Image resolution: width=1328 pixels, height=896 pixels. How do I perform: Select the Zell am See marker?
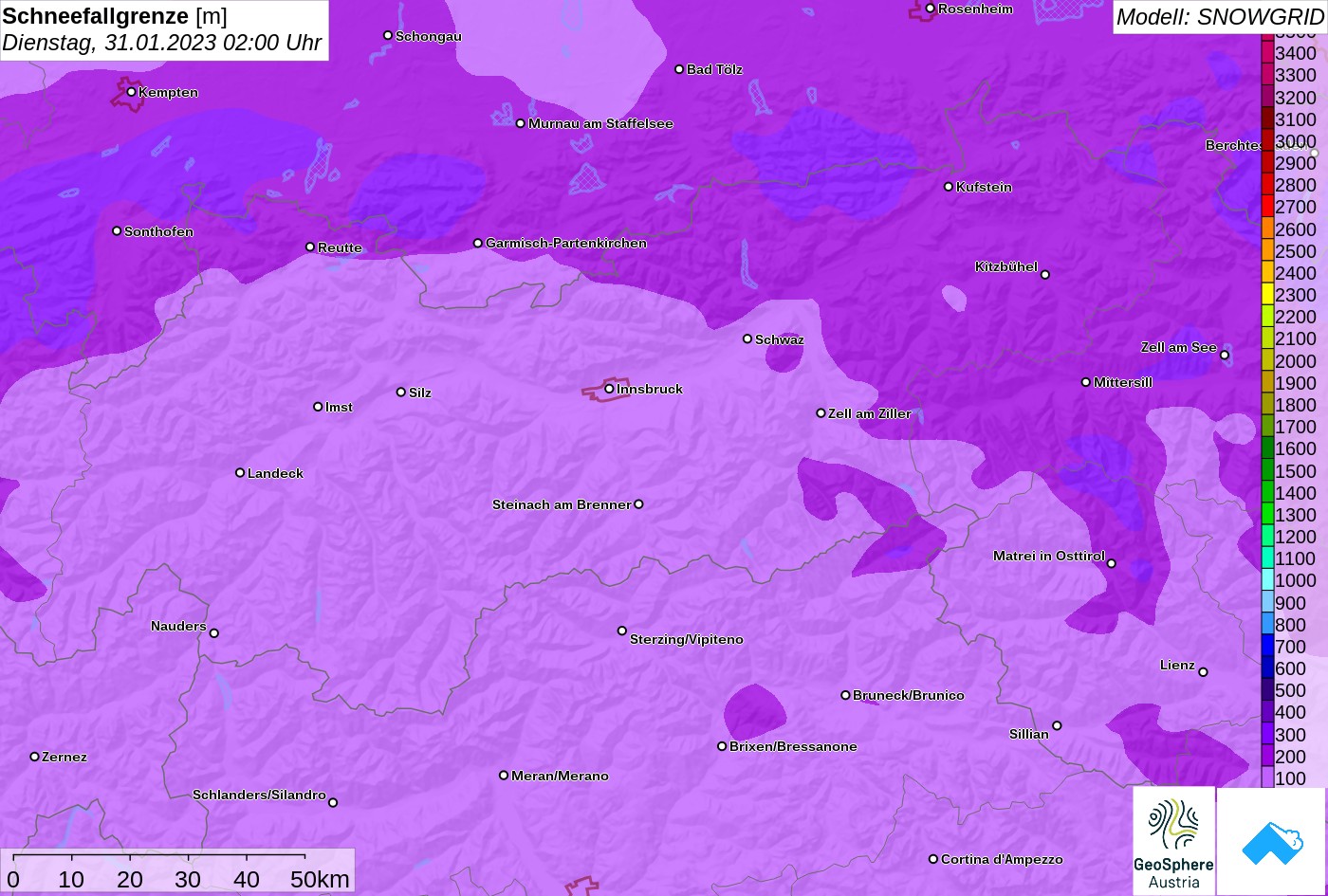click(x=1225, y=356)
